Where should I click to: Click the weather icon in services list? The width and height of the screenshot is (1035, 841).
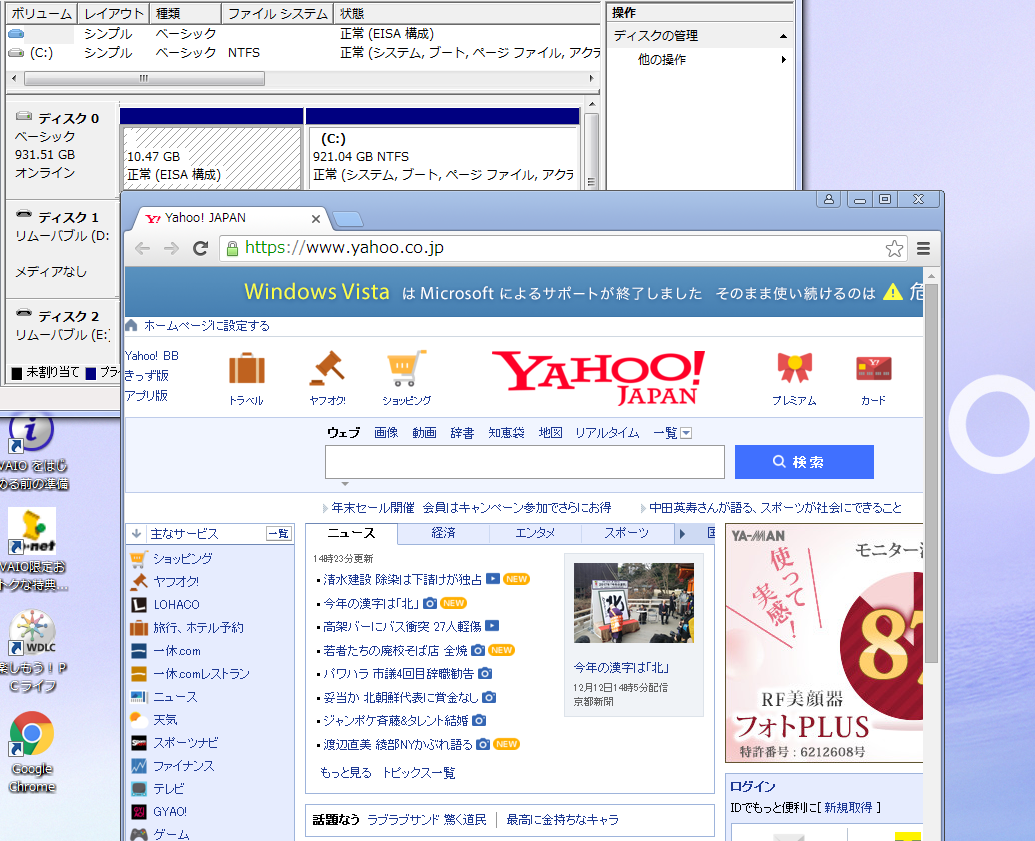tap(139, 720)
